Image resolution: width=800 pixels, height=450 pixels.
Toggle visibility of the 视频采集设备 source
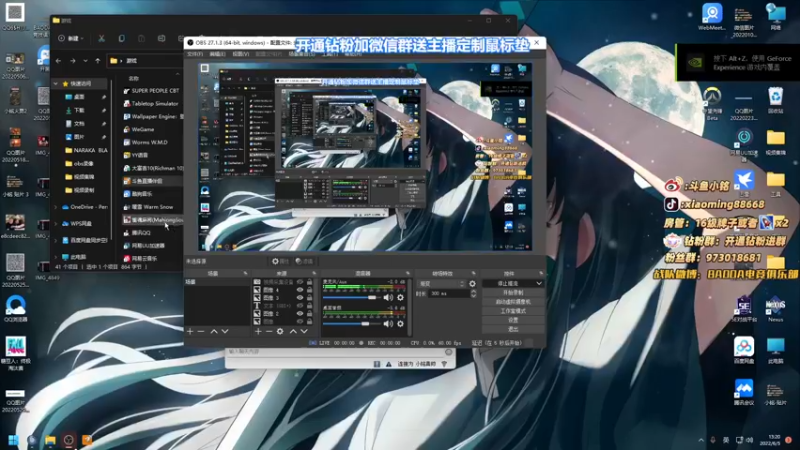(300, 282)
